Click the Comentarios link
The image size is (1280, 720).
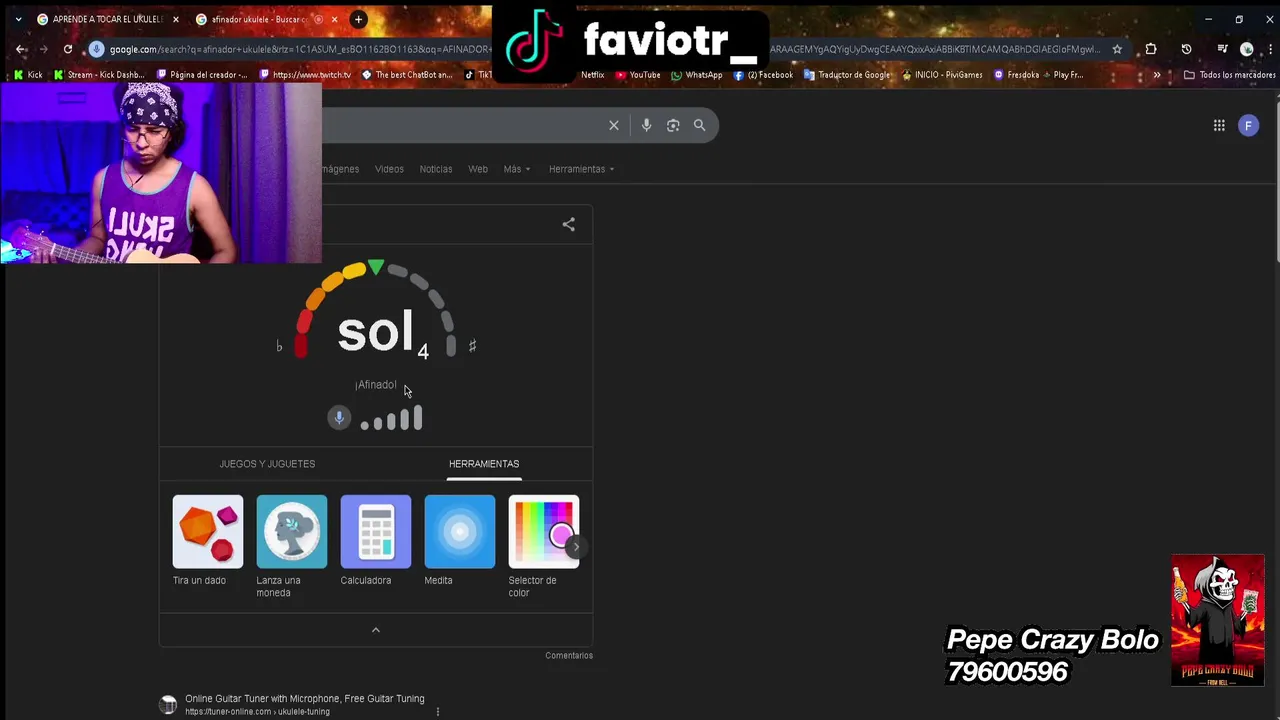[x=569, y=656]
